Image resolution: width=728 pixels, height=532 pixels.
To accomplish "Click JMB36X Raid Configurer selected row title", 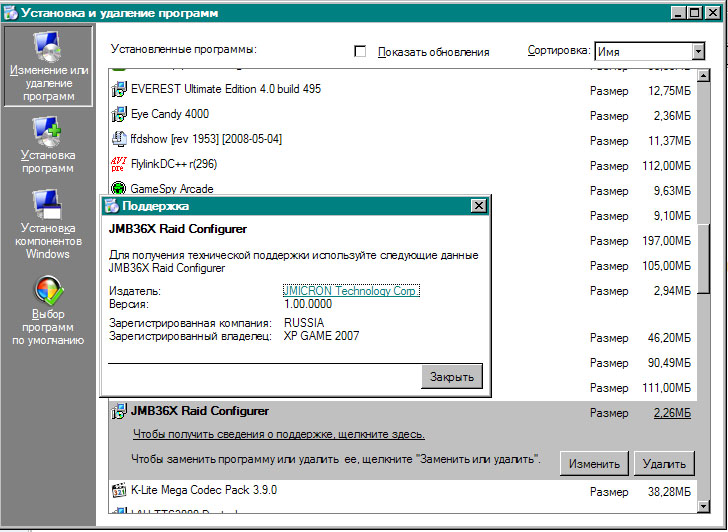I will tap(200, 411).
